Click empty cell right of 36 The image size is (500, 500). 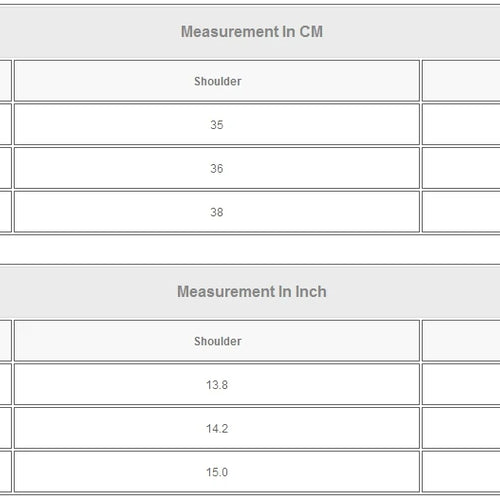461,168
